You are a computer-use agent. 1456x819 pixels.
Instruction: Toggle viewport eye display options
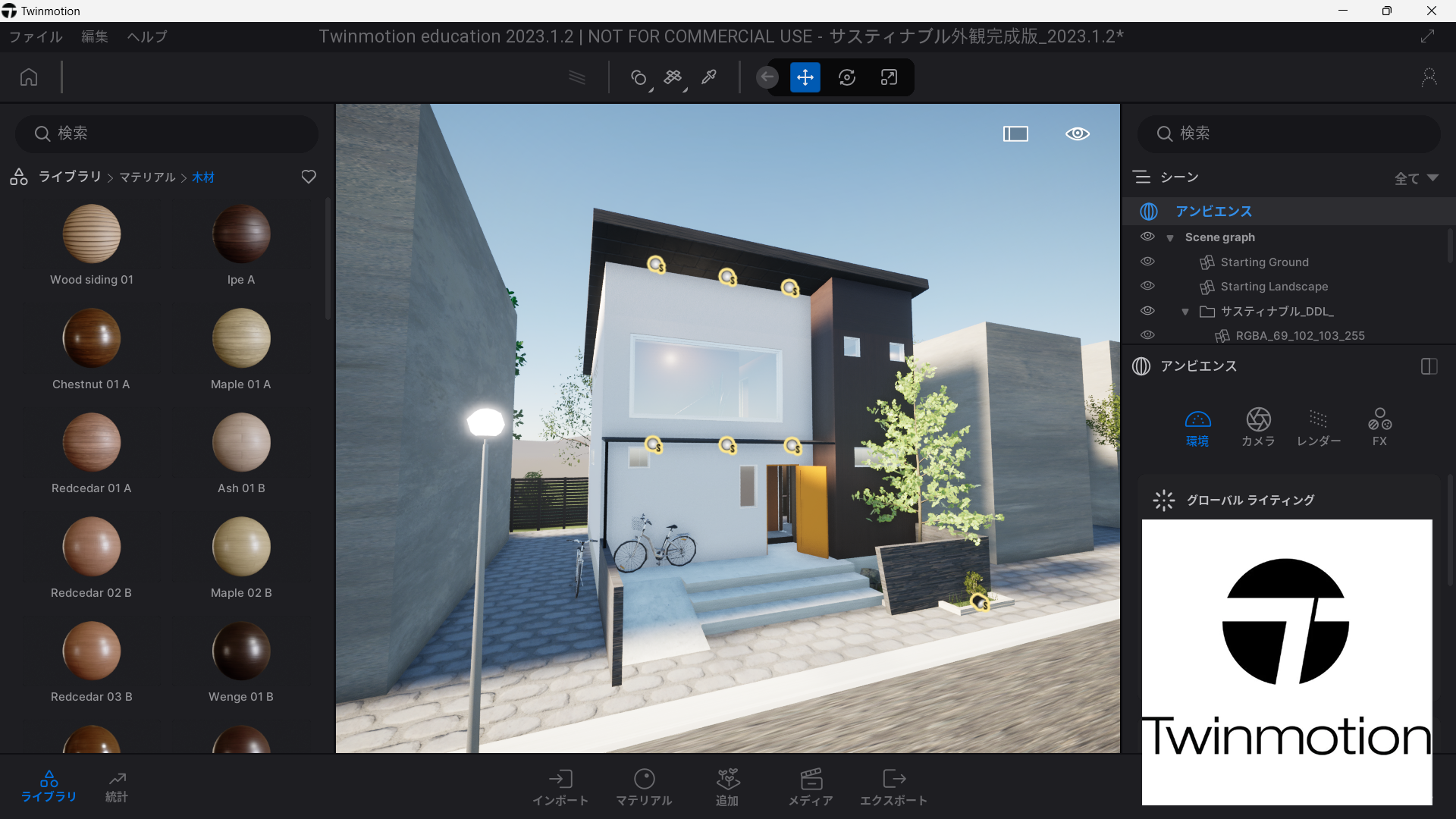(x=1077, y=134)
